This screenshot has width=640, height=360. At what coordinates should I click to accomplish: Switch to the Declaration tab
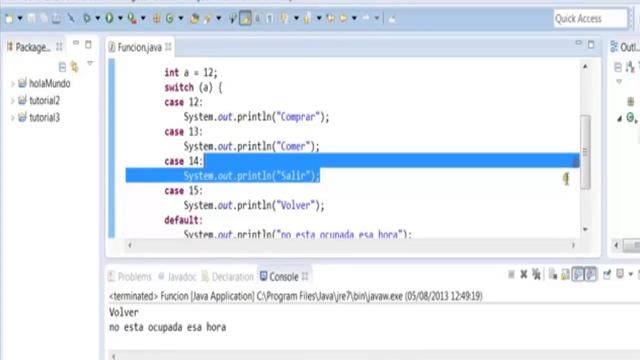tap(227, 277)
